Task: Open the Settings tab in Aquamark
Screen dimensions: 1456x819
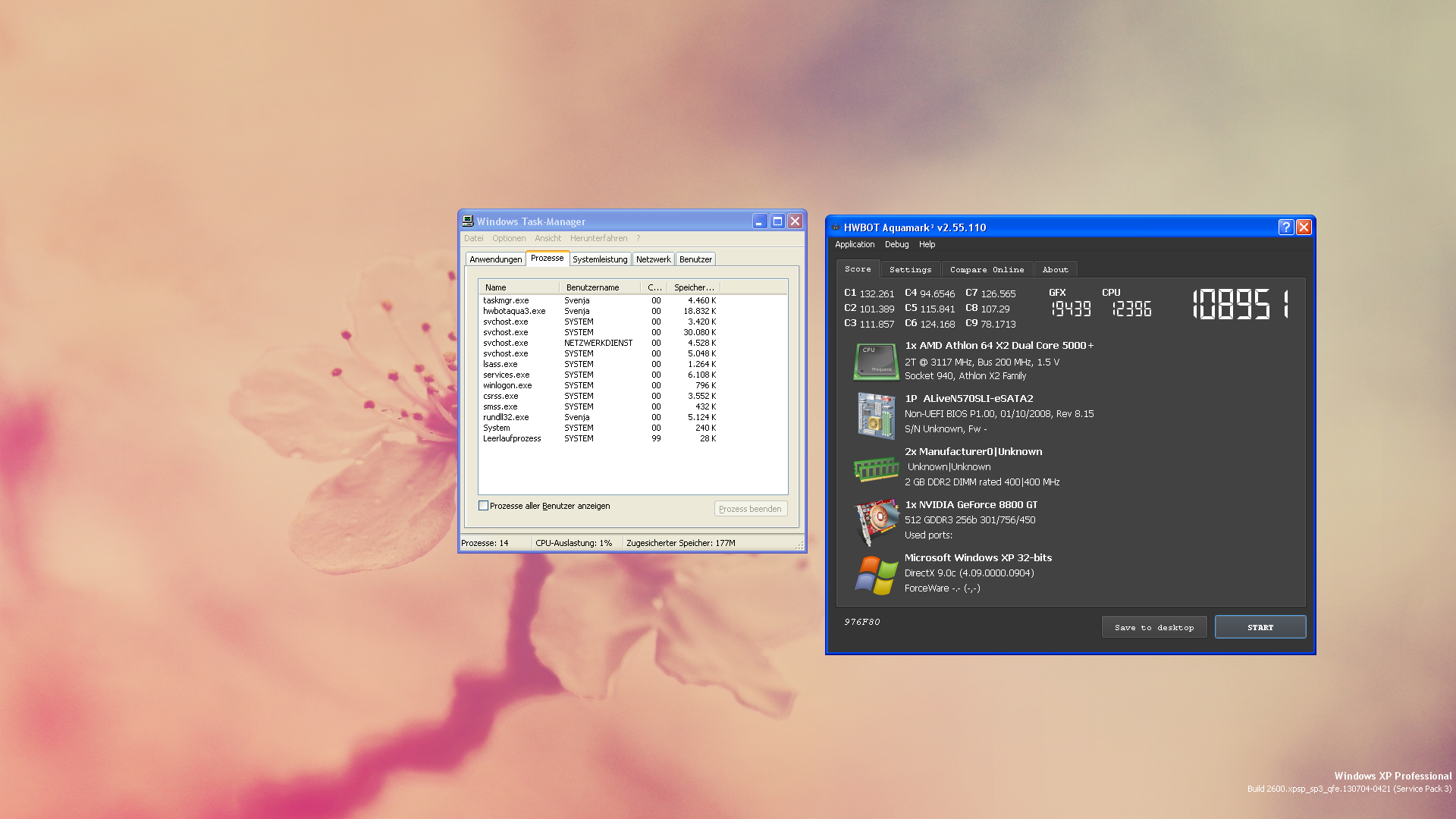Action: [911, 270]
